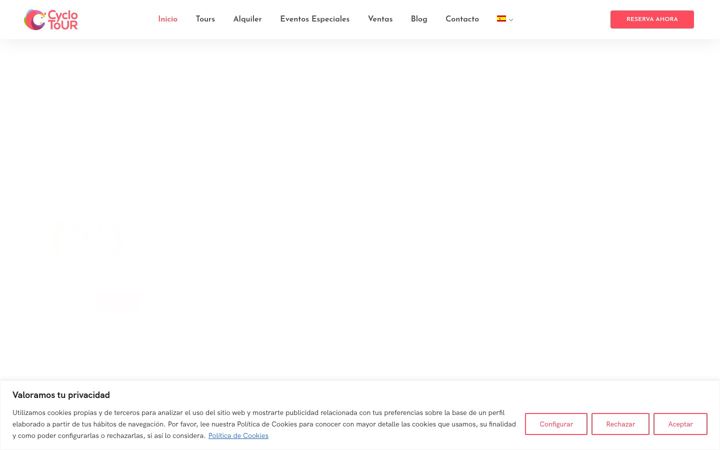Click the Cyclo Tour logo

coord(51,20)
